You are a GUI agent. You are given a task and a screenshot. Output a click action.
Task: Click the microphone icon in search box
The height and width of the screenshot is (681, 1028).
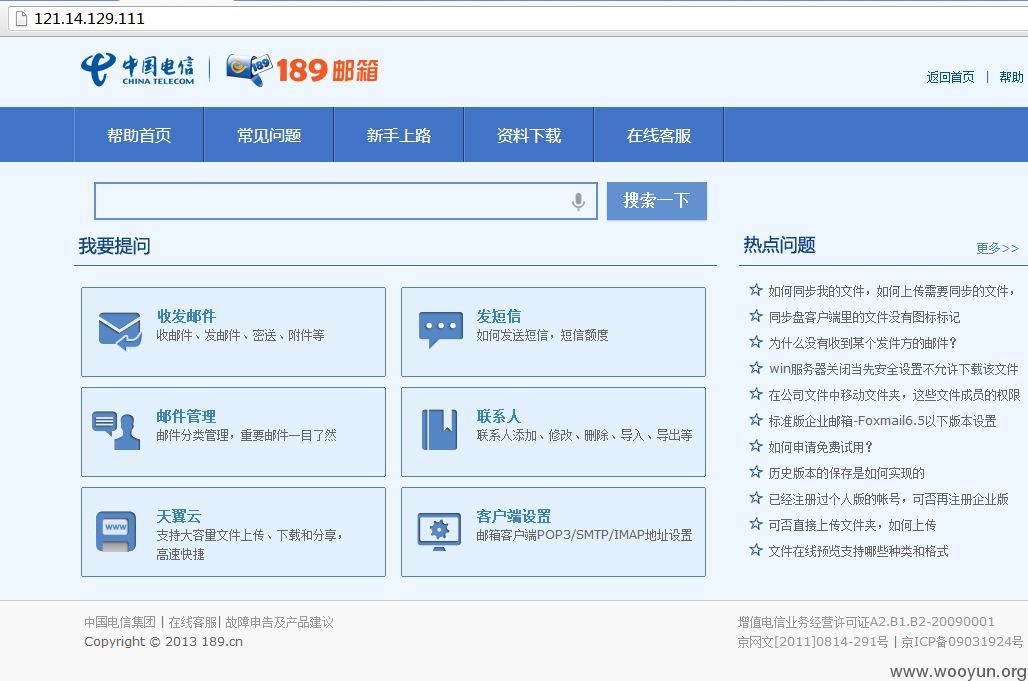578,202
